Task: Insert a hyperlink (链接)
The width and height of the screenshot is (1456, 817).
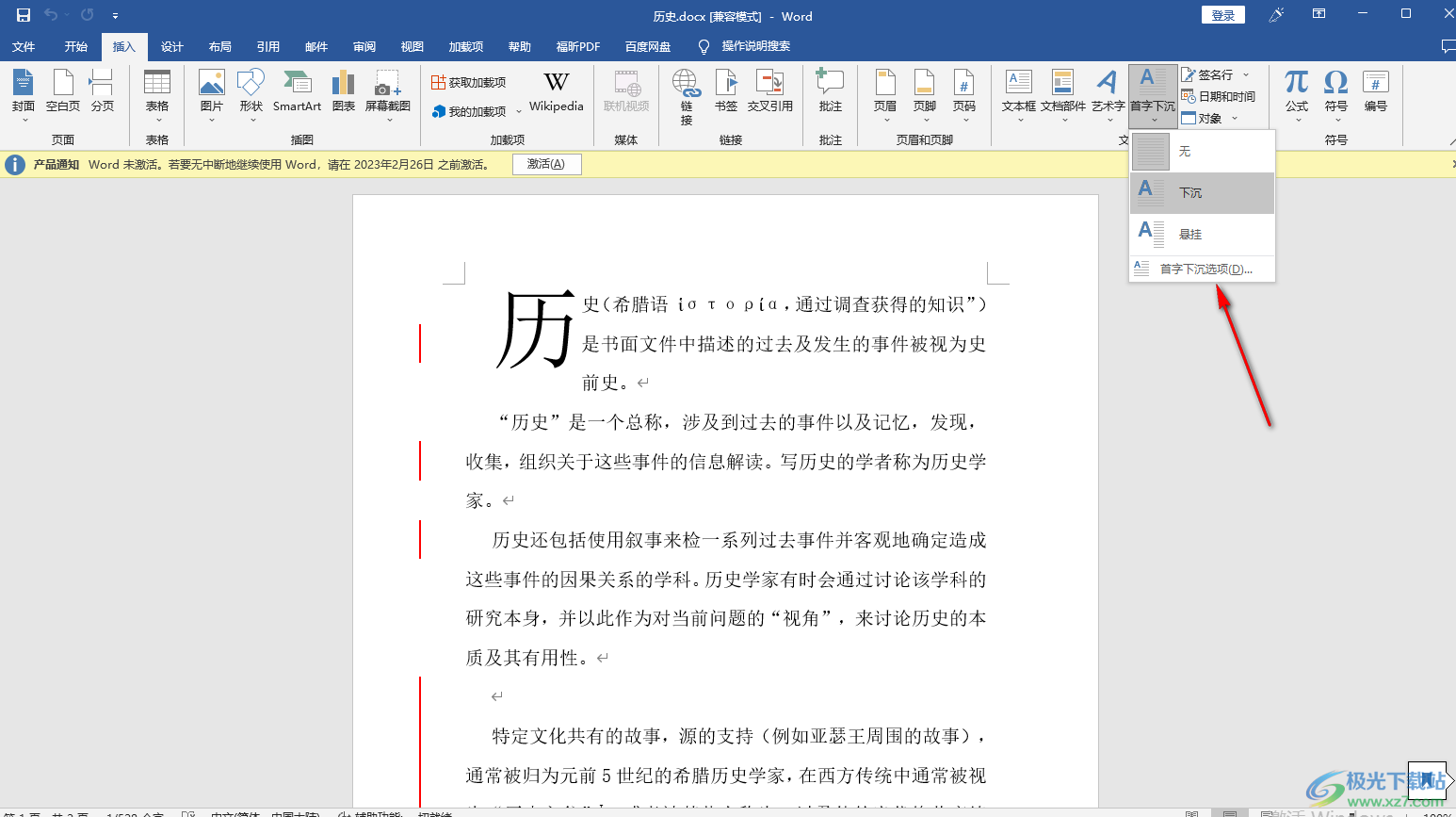Action: (687, 96)
